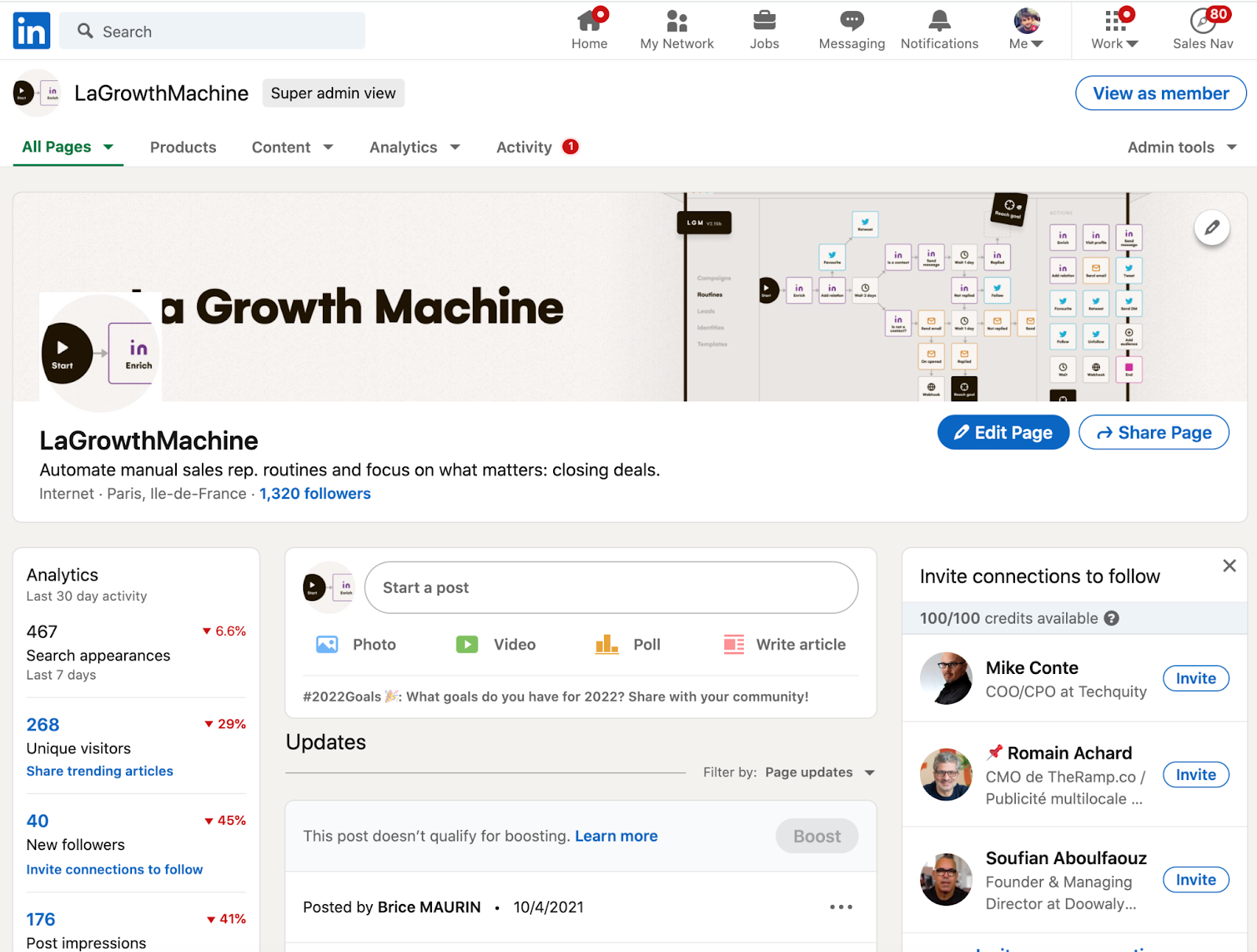Click Soufian Aboulfaouz's name
This screenshot has width=1257, height=952.
click(x=1066, y=859)
